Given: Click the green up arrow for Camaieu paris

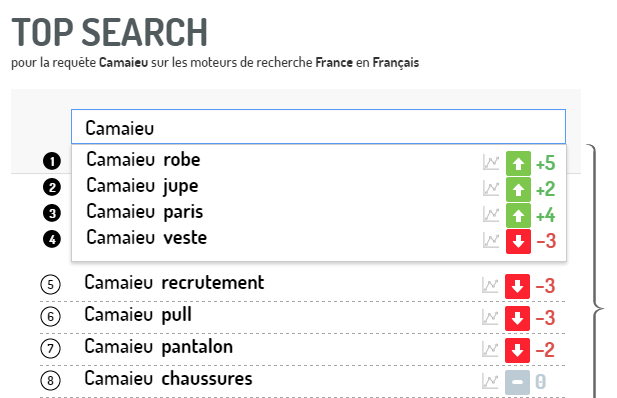Looking at the screenshot, I should (518, 215).
